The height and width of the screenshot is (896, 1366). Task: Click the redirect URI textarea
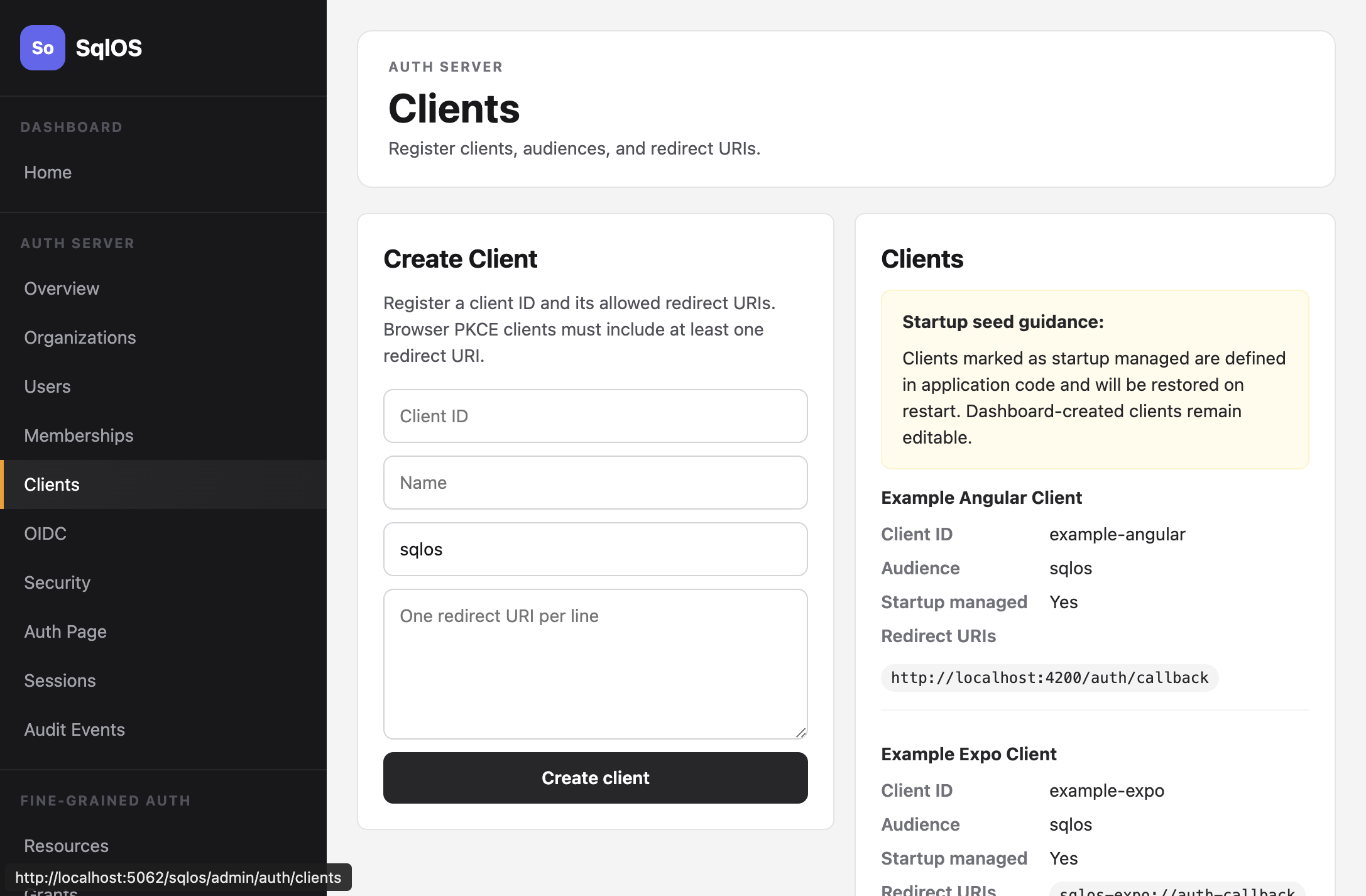point(595,664)
